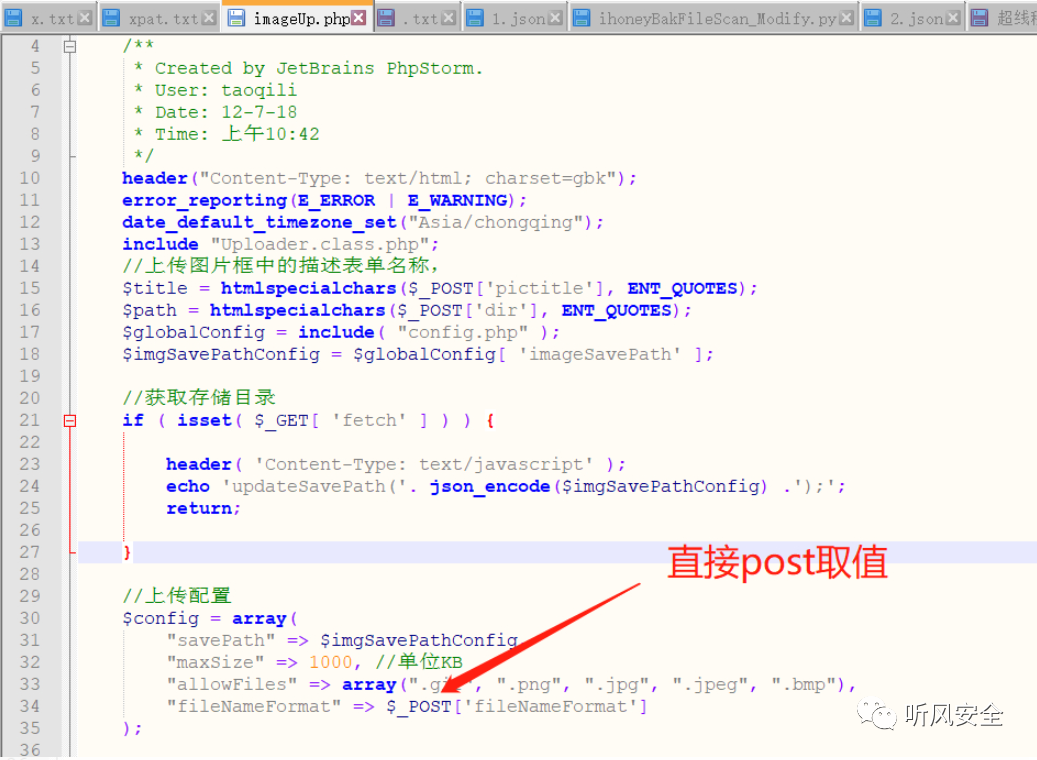Viewport: 1037px width, 760px height.
Task: Click the comment '//获取存储目录'
Action: [198, 398]
